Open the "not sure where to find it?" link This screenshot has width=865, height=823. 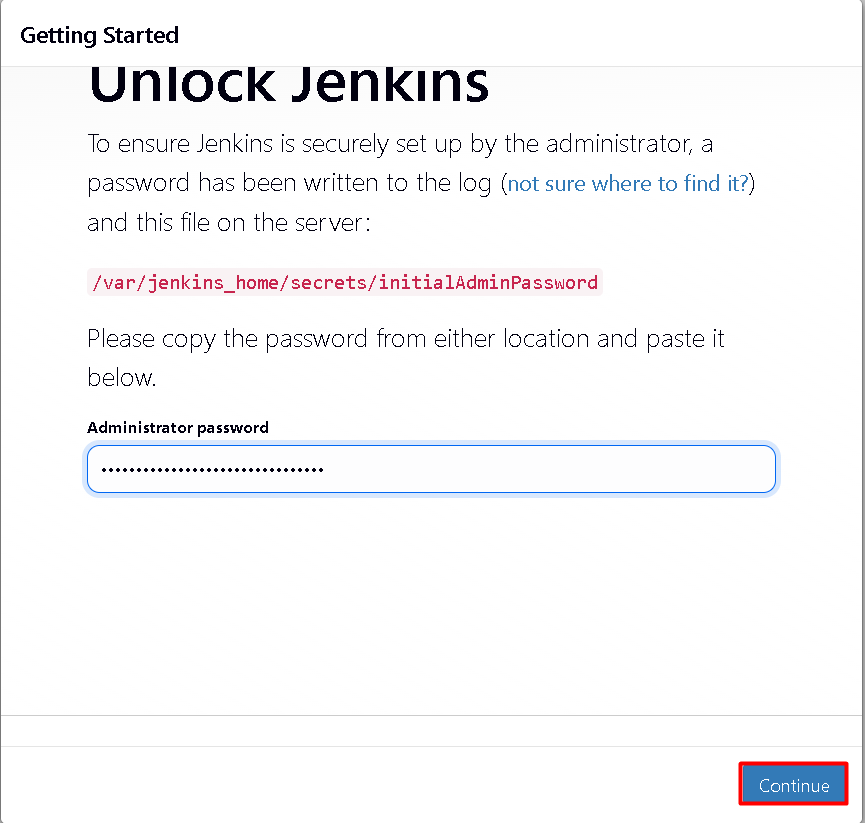pos(628,183)
